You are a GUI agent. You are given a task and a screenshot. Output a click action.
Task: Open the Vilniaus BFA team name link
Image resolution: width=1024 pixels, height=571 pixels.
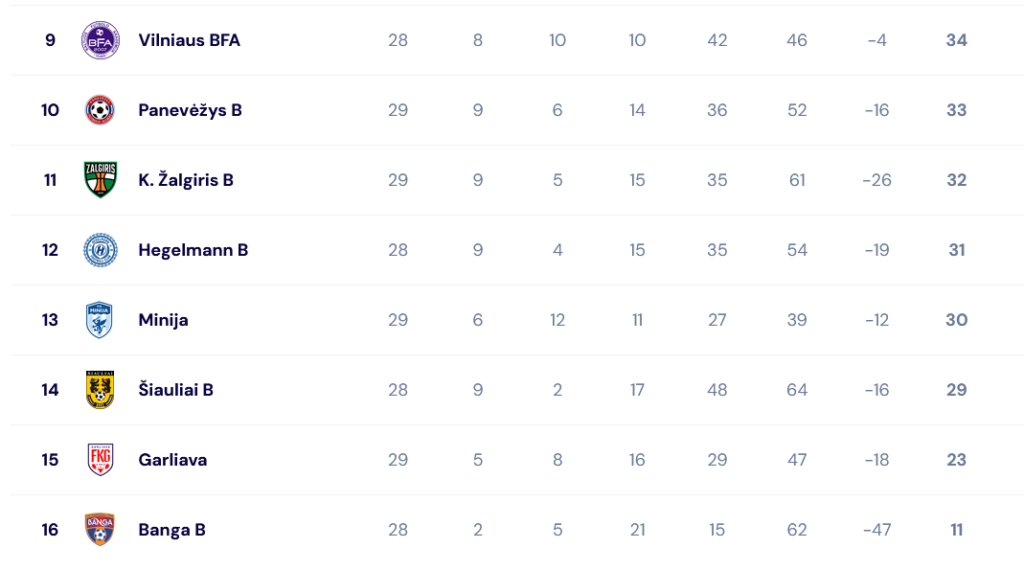[x=189, y=40]
